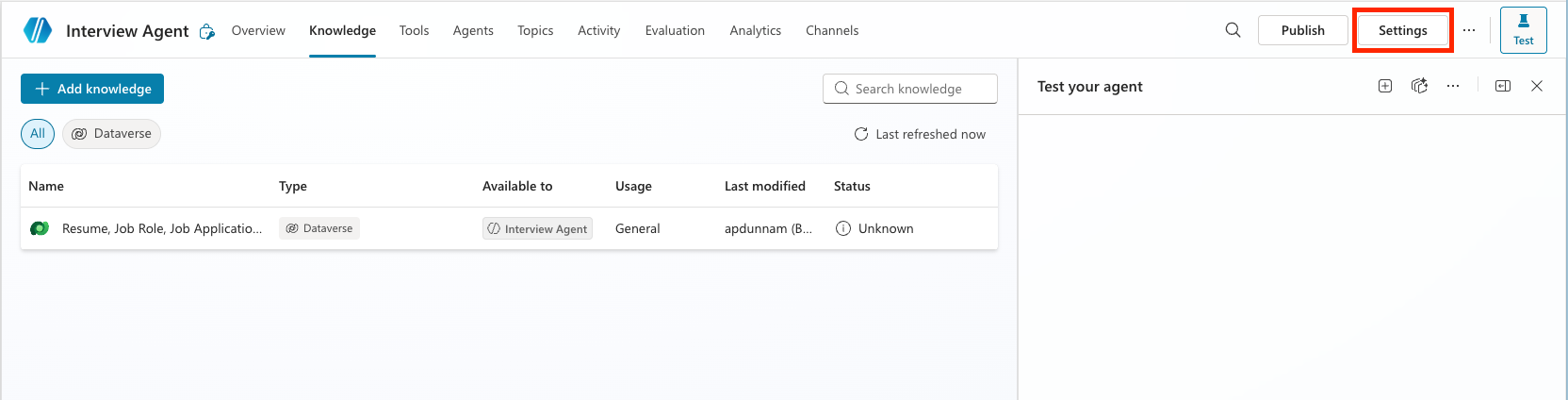Refresh the knowledge list status
The width and height of the screenshot is (1568, 400).
point(861,134)
